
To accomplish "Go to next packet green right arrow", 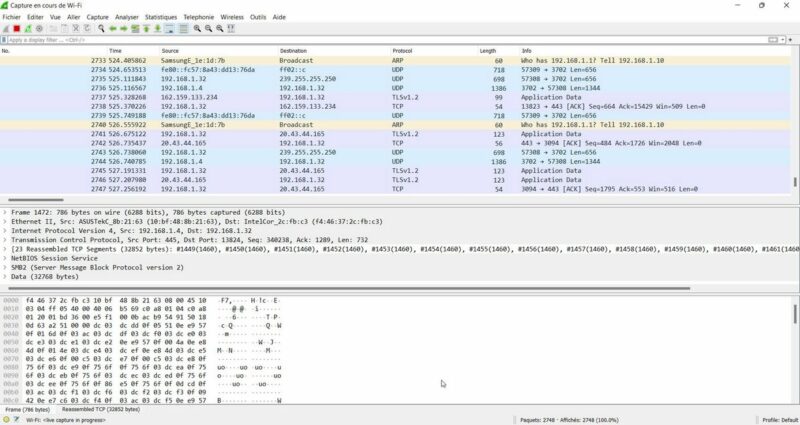I will 123,29.
